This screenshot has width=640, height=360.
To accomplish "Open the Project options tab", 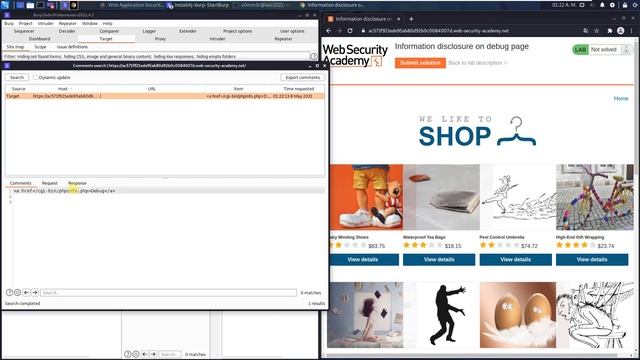I will [x=238, y=31].
